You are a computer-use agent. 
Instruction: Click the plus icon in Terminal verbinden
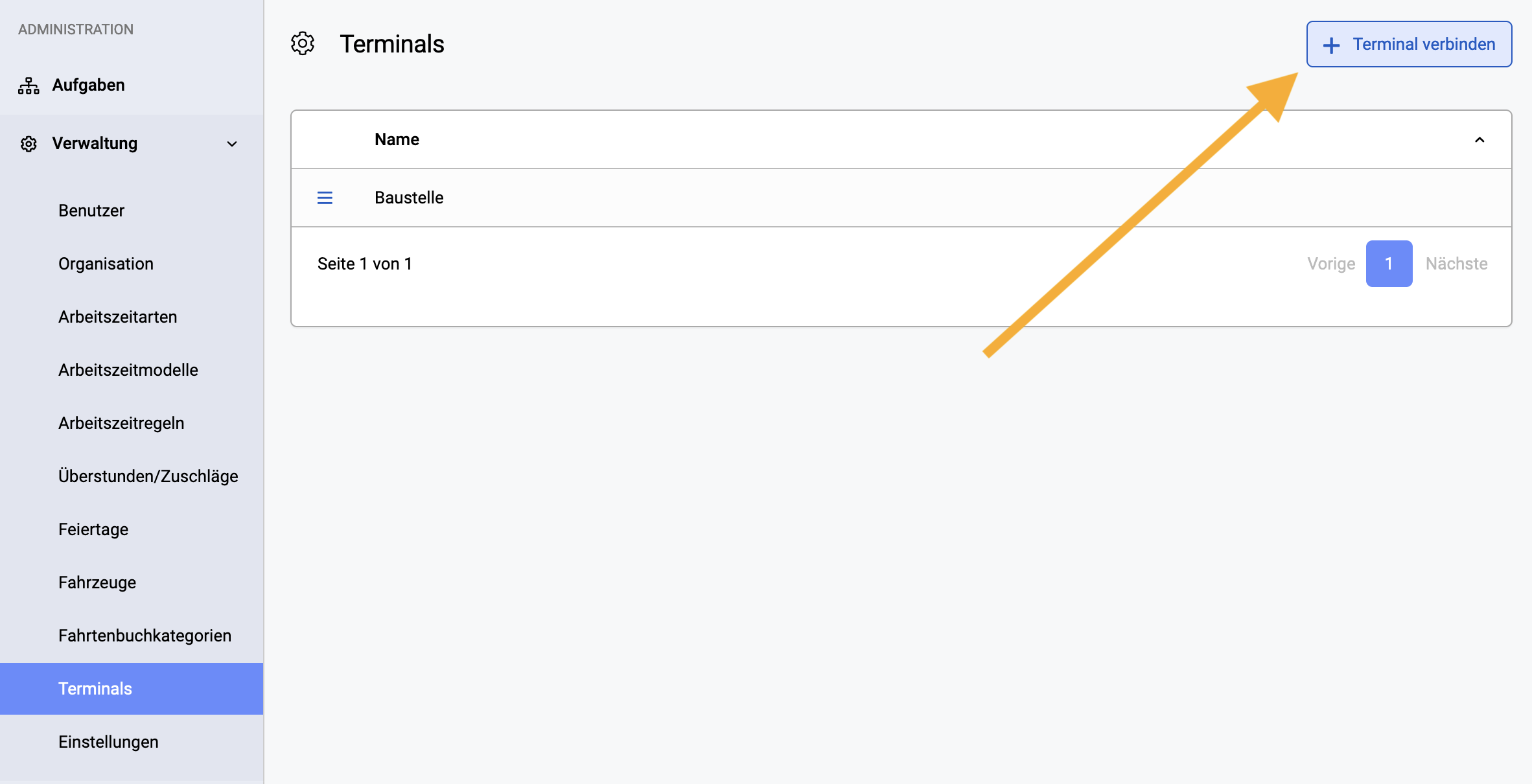1331,45
